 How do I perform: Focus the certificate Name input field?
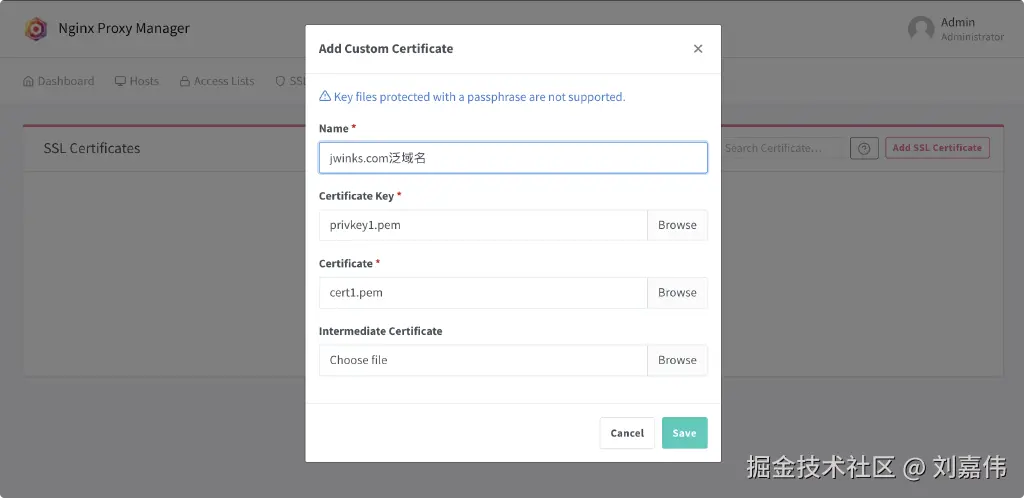tap(513, 158)
